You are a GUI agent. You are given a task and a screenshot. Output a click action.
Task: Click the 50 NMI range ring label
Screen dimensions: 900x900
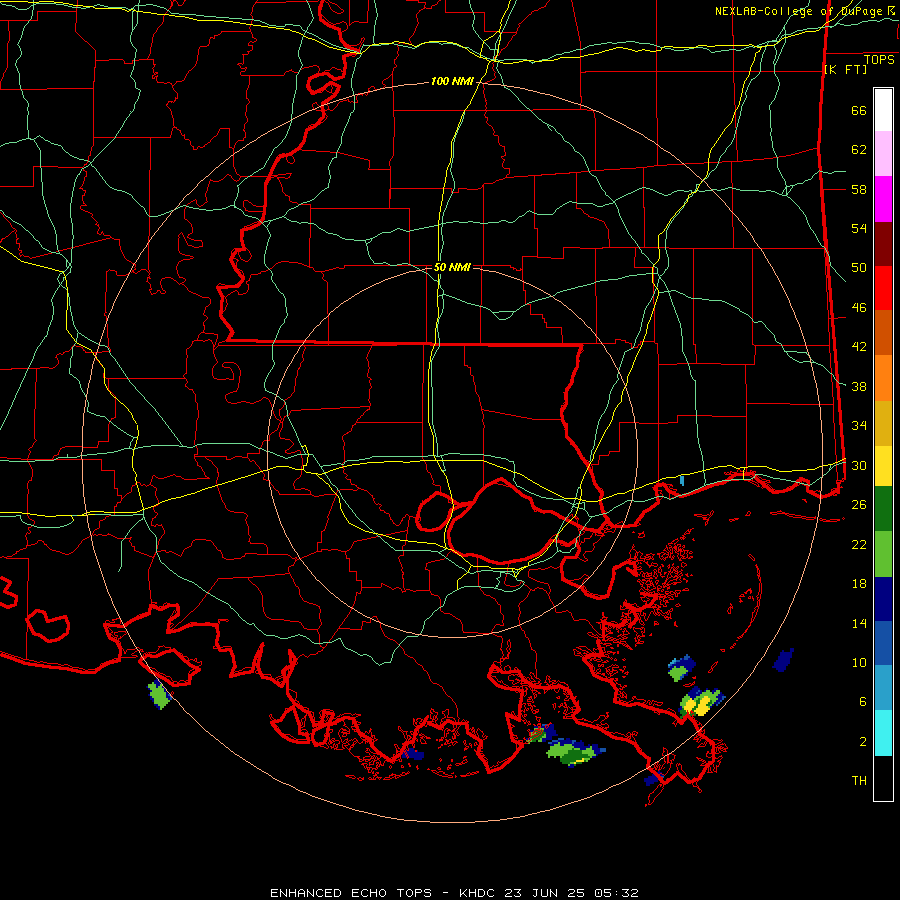pyautogui.click(x=452, y=267)
